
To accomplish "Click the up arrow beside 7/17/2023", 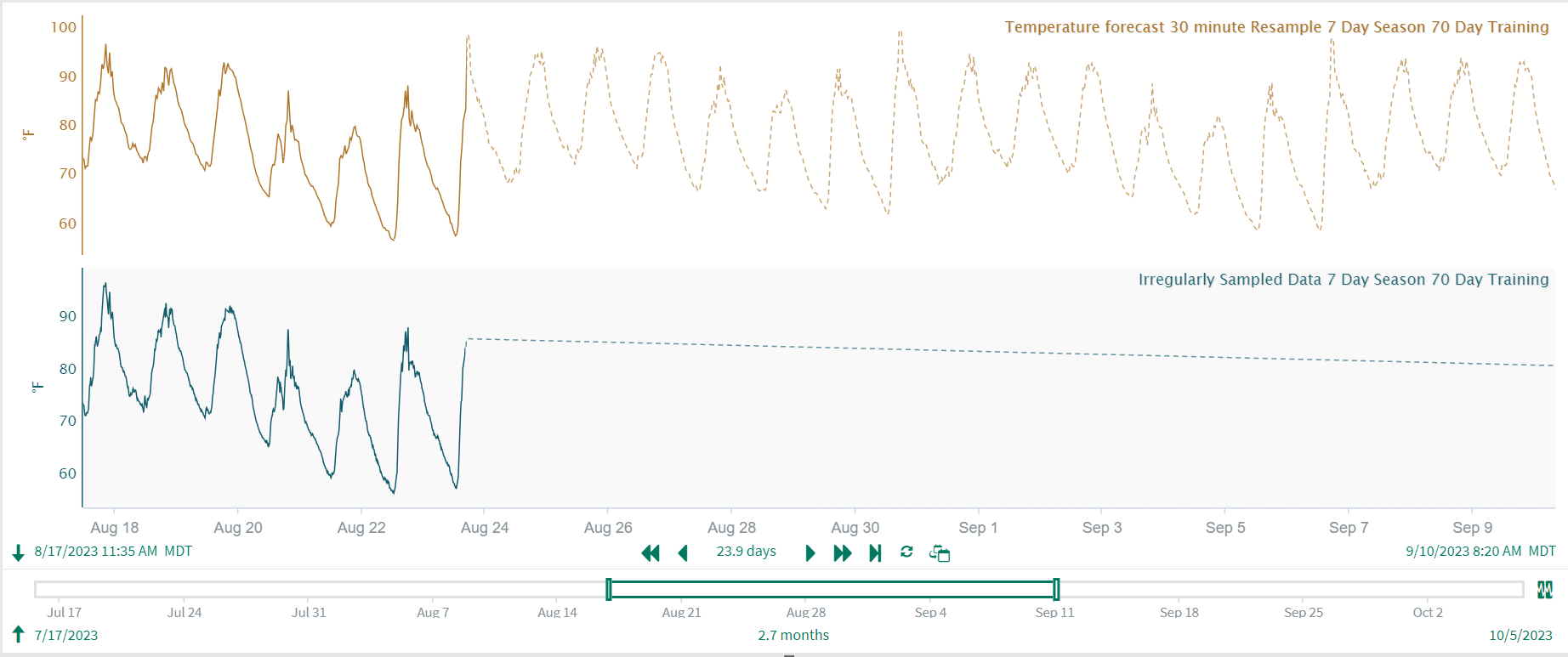I will pyautogui.click(x=18, y=635).
